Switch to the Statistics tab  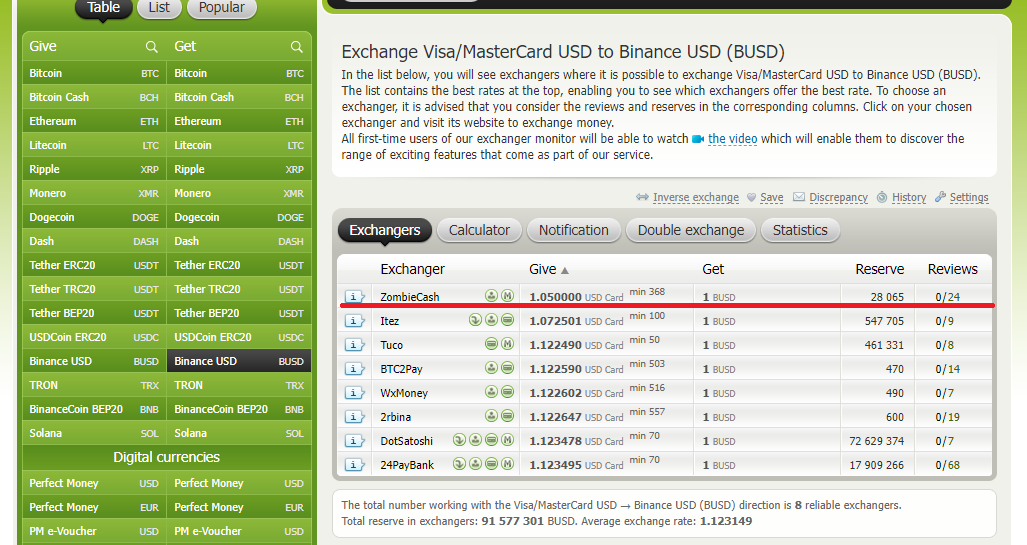[800, 230]
